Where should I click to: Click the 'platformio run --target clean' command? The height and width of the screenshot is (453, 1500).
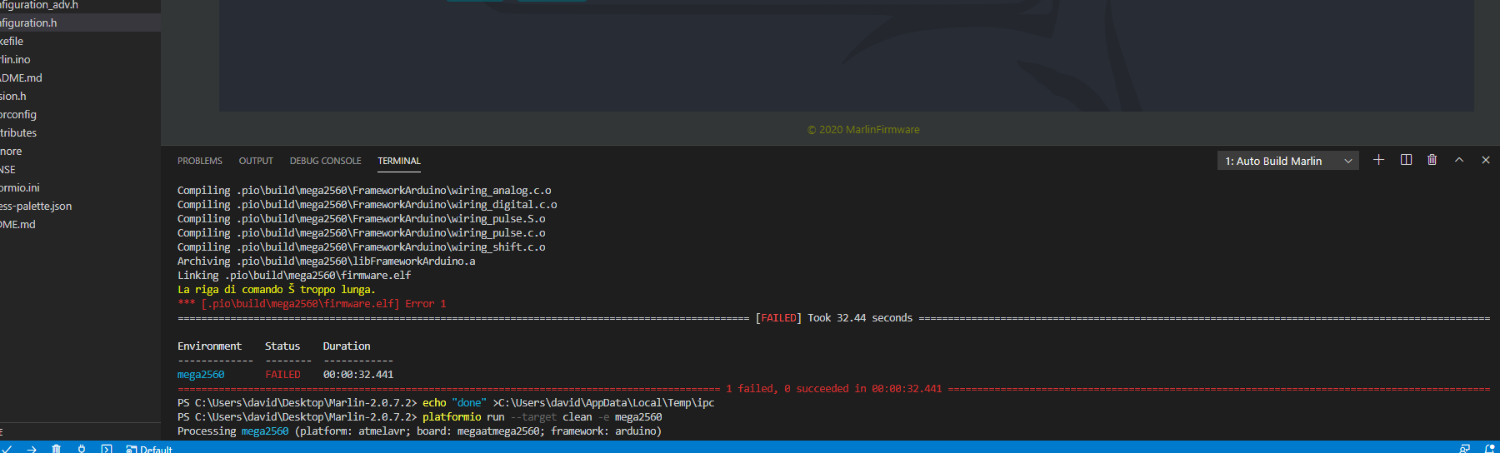click(542, 417)
